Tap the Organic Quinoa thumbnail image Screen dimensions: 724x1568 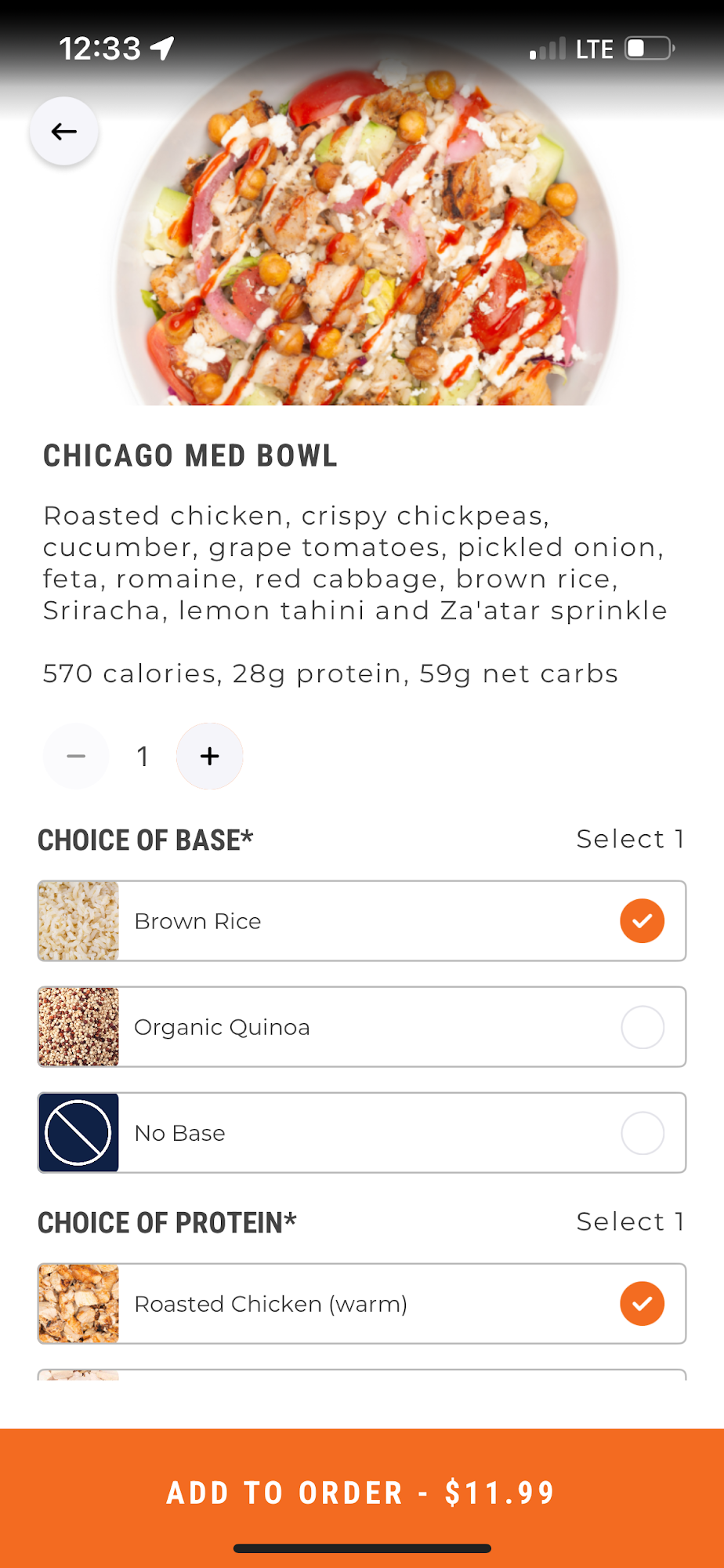(79, 1027)
